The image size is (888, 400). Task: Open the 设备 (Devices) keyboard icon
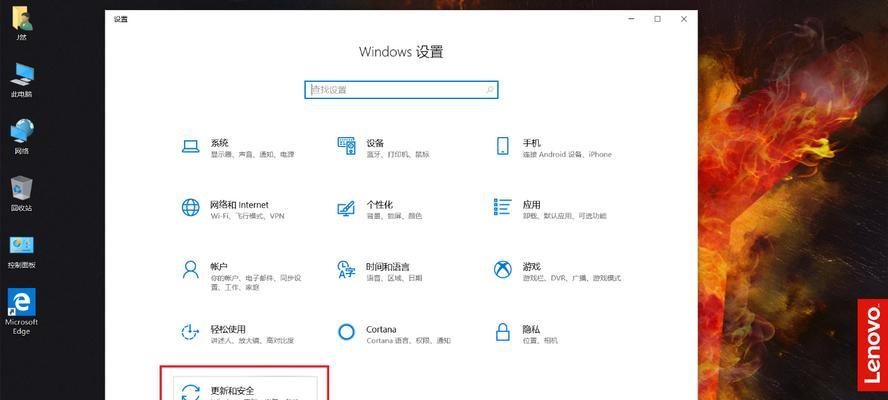[x=346, y=146]
